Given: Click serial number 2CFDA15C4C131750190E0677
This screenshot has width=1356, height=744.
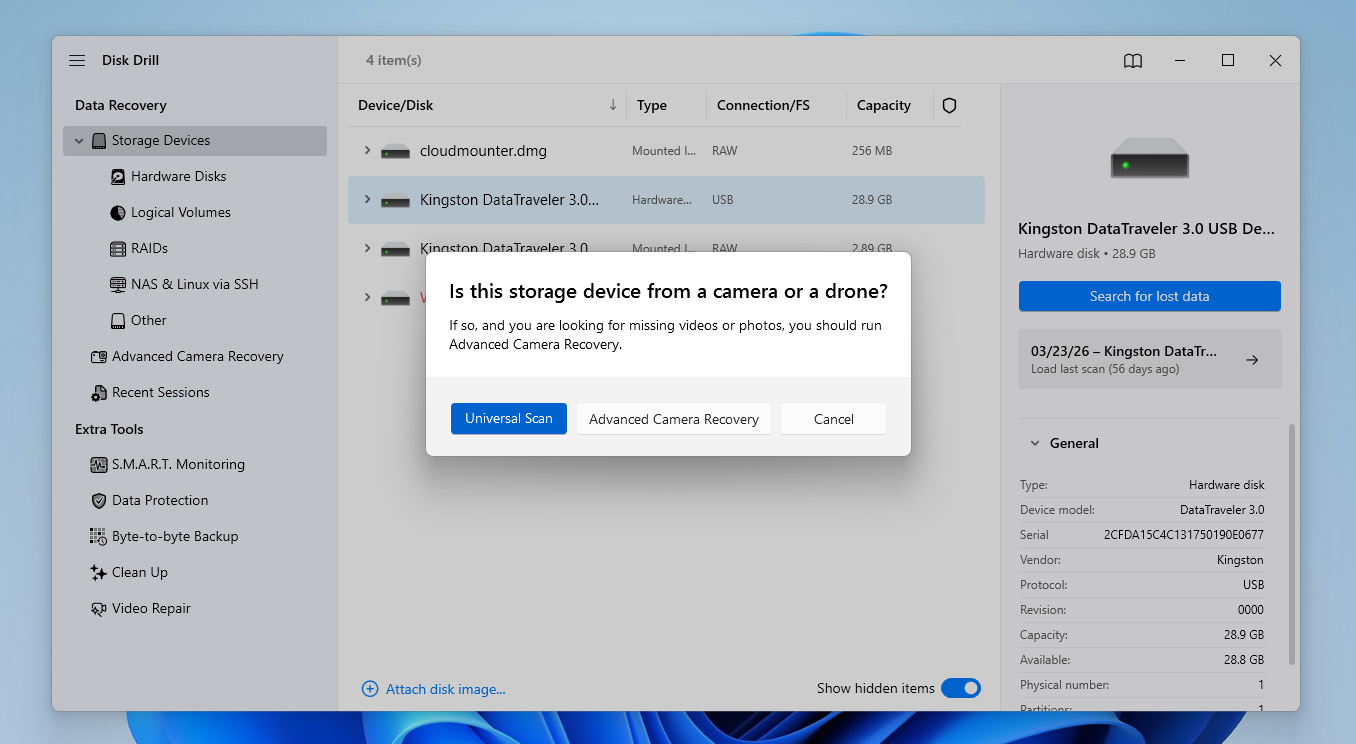Looking at the screenshot, I should [x=1184, y=535].
